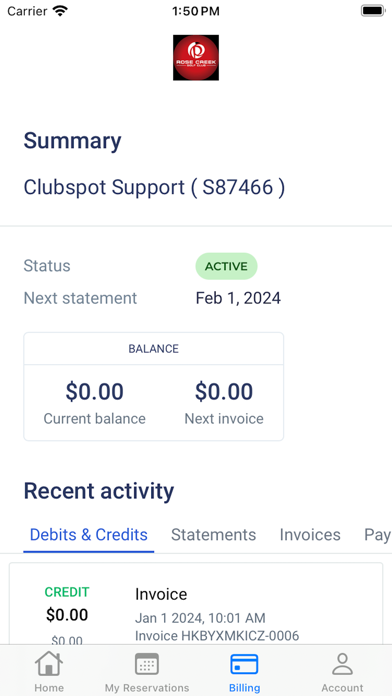Image resolution: width=392 pixels, height=696 pixels.
Task: Tap the $0.00 Current balance figure
Action: point(95,392)
